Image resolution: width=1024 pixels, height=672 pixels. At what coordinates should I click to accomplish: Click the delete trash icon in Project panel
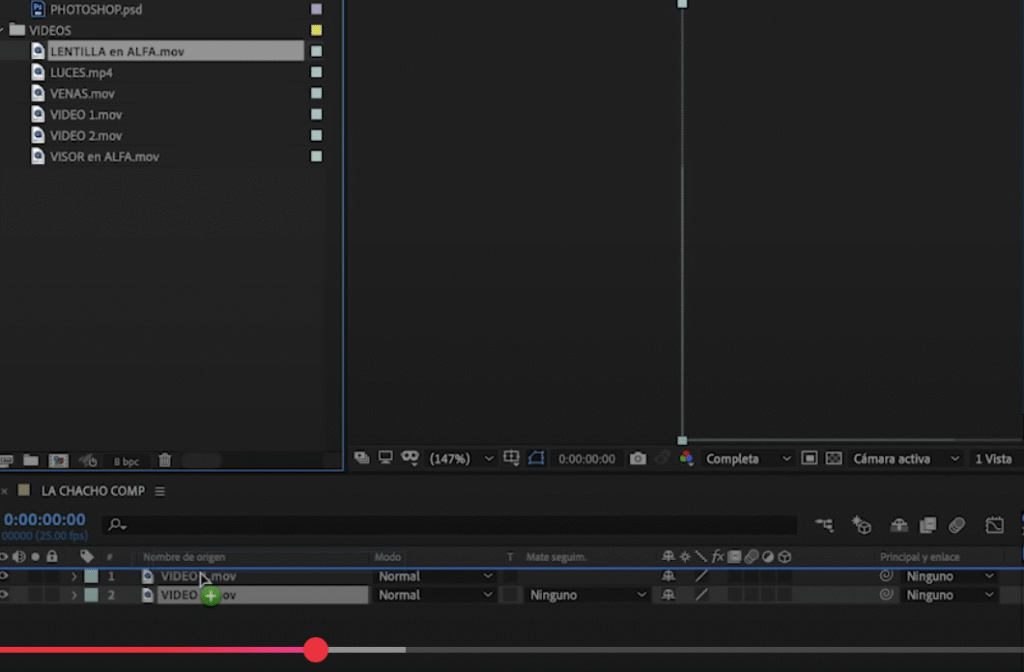point(165,461)
